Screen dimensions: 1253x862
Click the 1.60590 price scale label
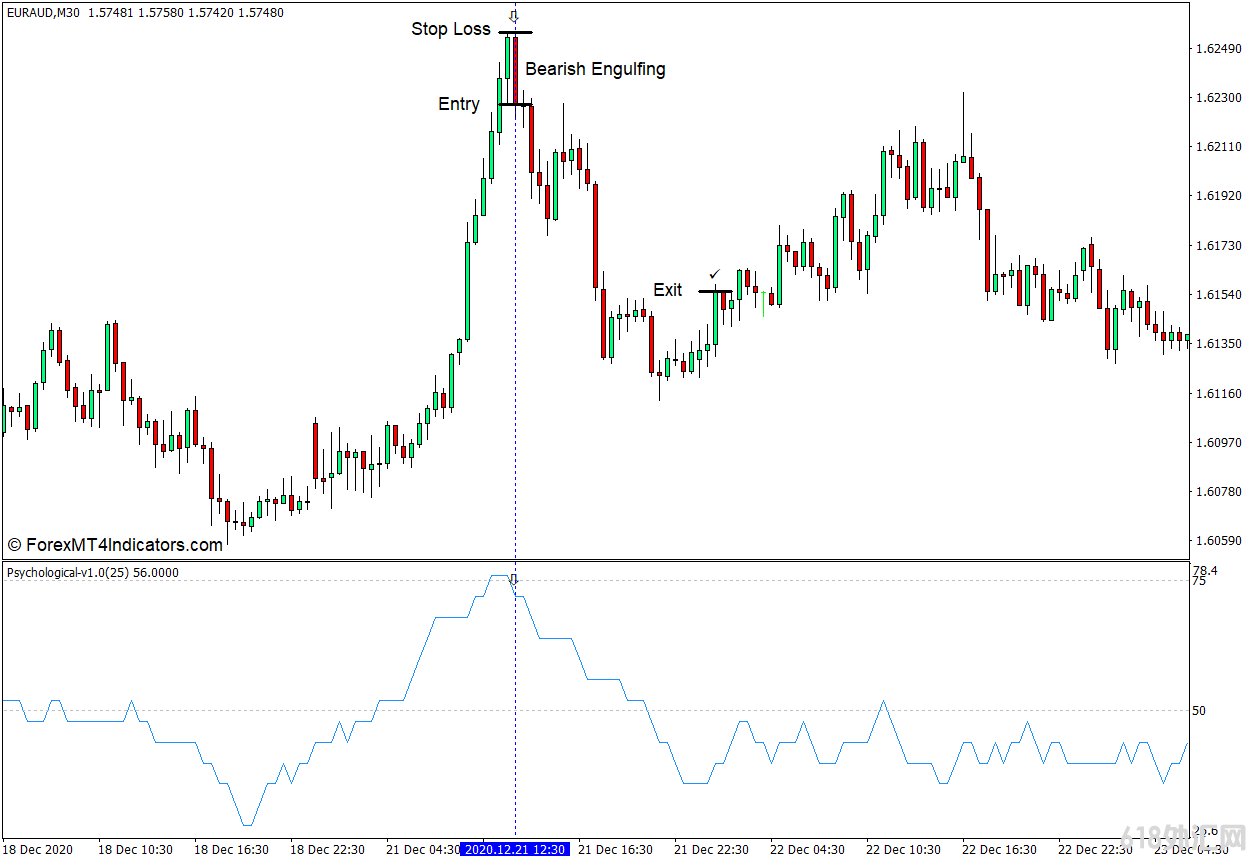(x=1218, y=541)
